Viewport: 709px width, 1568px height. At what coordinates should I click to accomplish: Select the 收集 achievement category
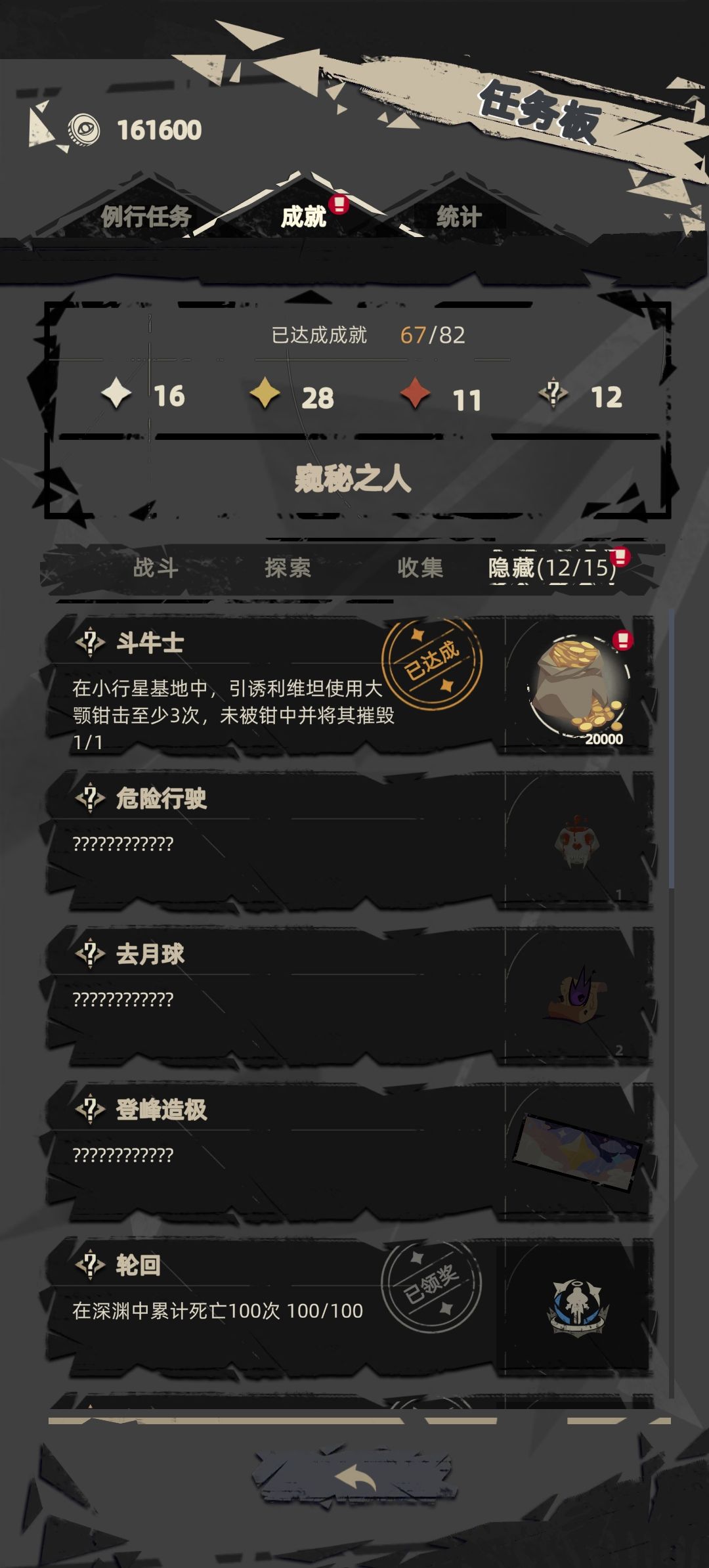coord(420,567)
